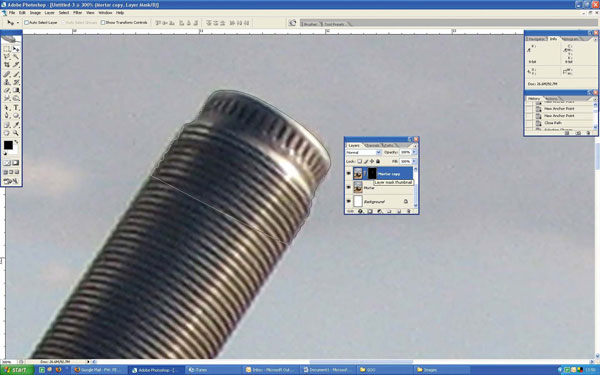Toggle lock all in the Layers panel
600x375 pixels.
pyautogui.click(x=378, y=161)
